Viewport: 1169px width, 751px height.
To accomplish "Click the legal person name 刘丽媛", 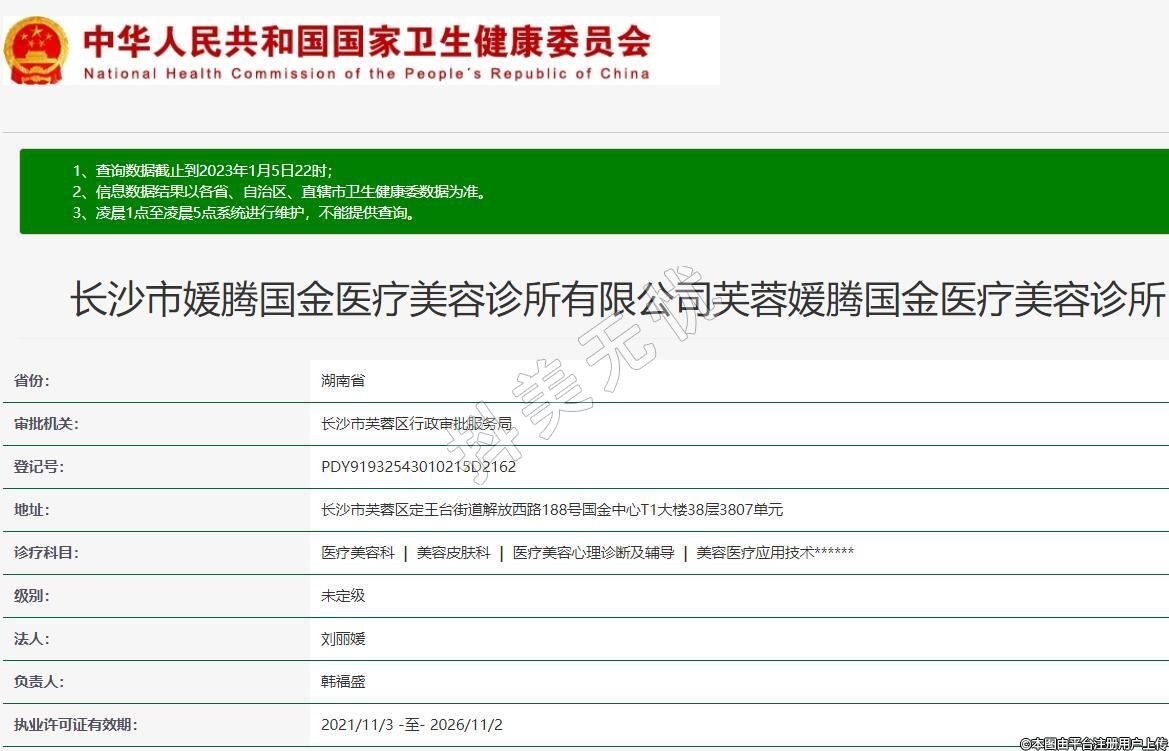I will point(343,639).
